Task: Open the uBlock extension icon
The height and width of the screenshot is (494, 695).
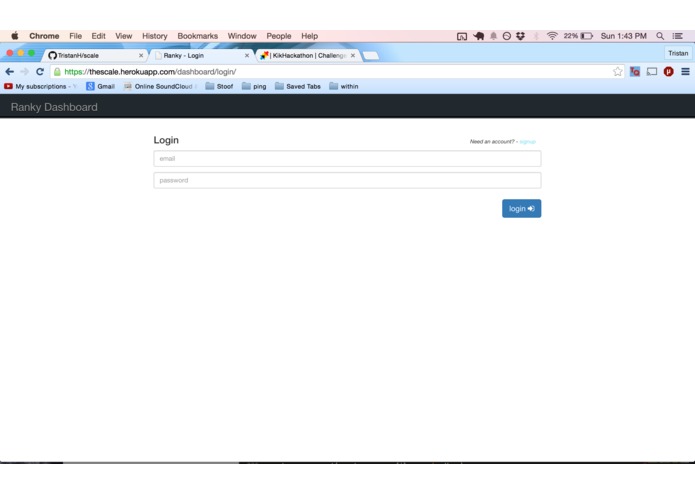Action: click(x=668, y=71)
